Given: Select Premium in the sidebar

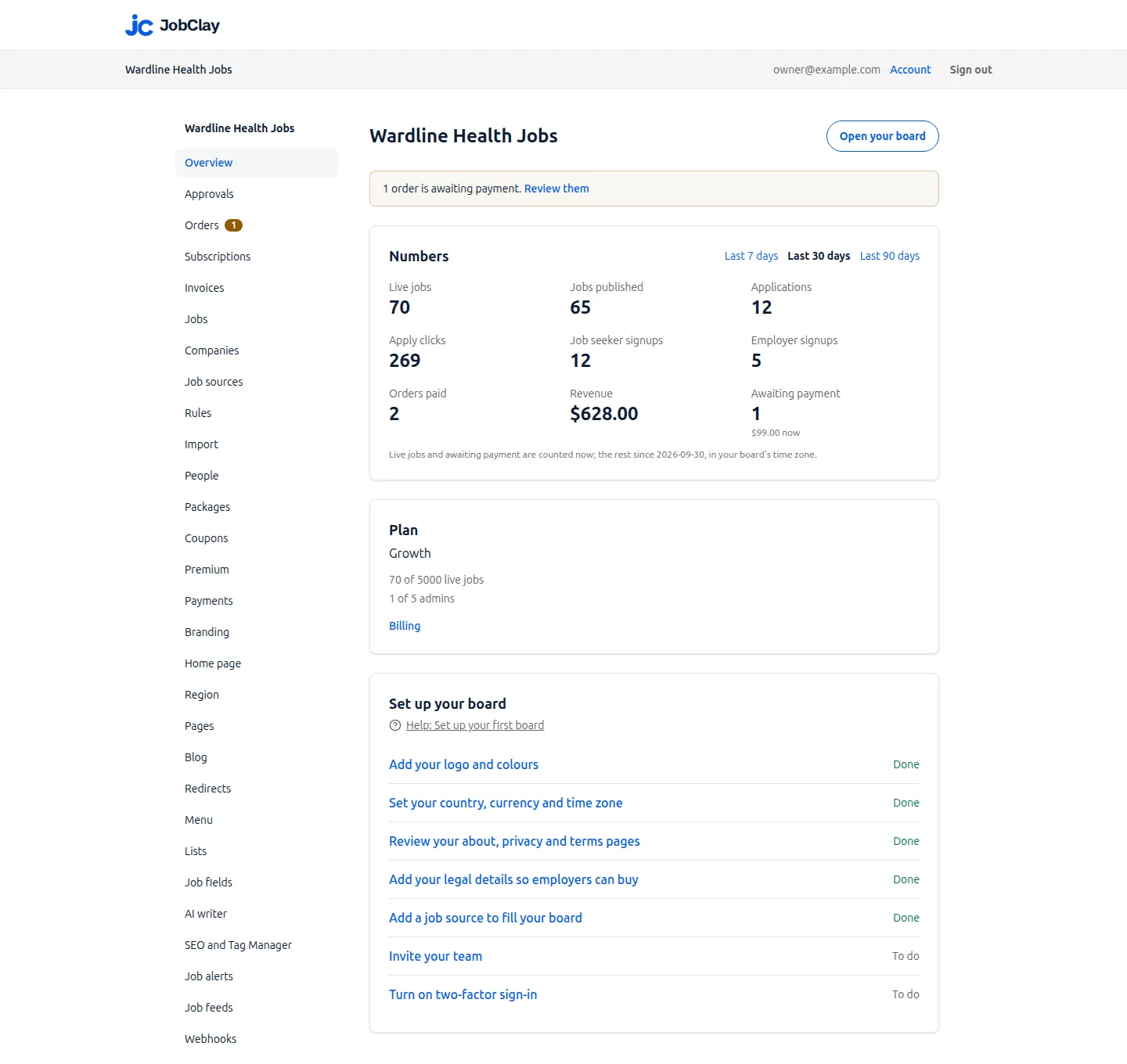Looking at the screenshot, I should [x=257, y=570].
